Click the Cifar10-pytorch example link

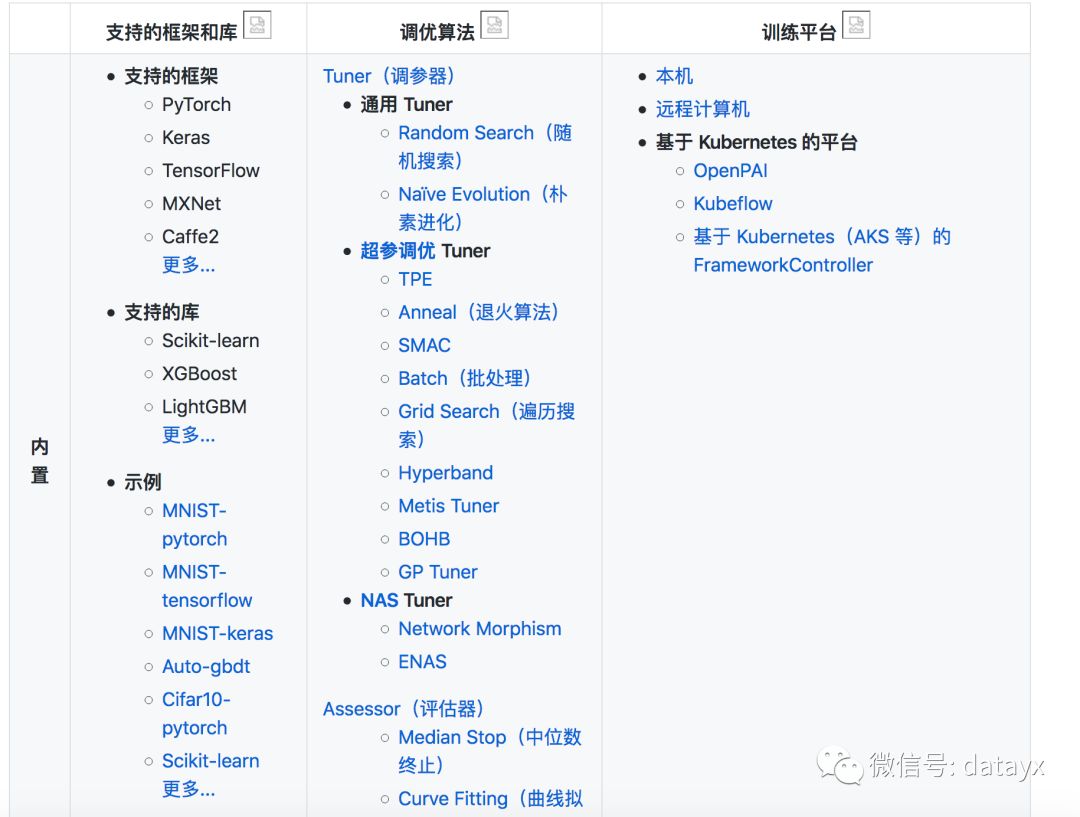point(196,713)
